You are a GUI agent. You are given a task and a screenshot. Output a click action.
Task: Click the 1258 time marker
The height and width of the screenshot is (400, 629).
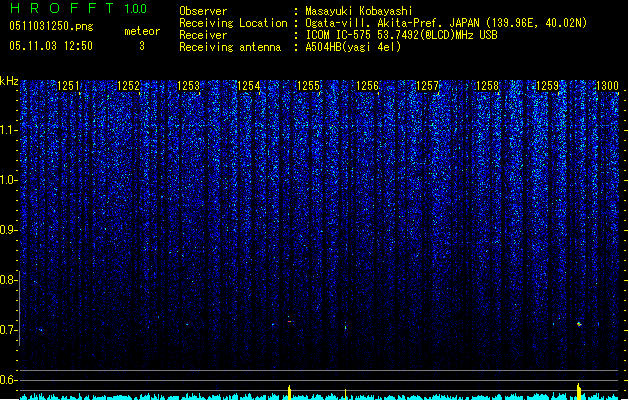(x=487, y=85)
